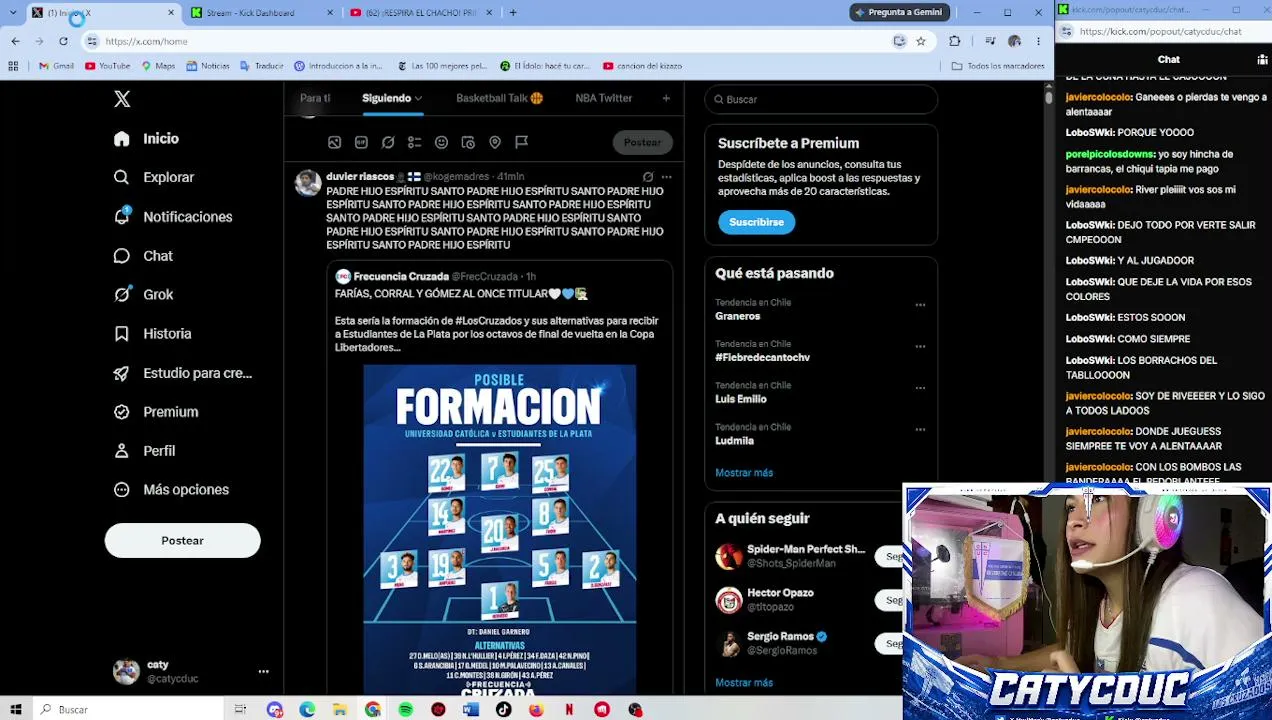Viewport: 1272px width, 720px height.
Task: Open more options on duvier riascos post
Action: click(666, 177)
